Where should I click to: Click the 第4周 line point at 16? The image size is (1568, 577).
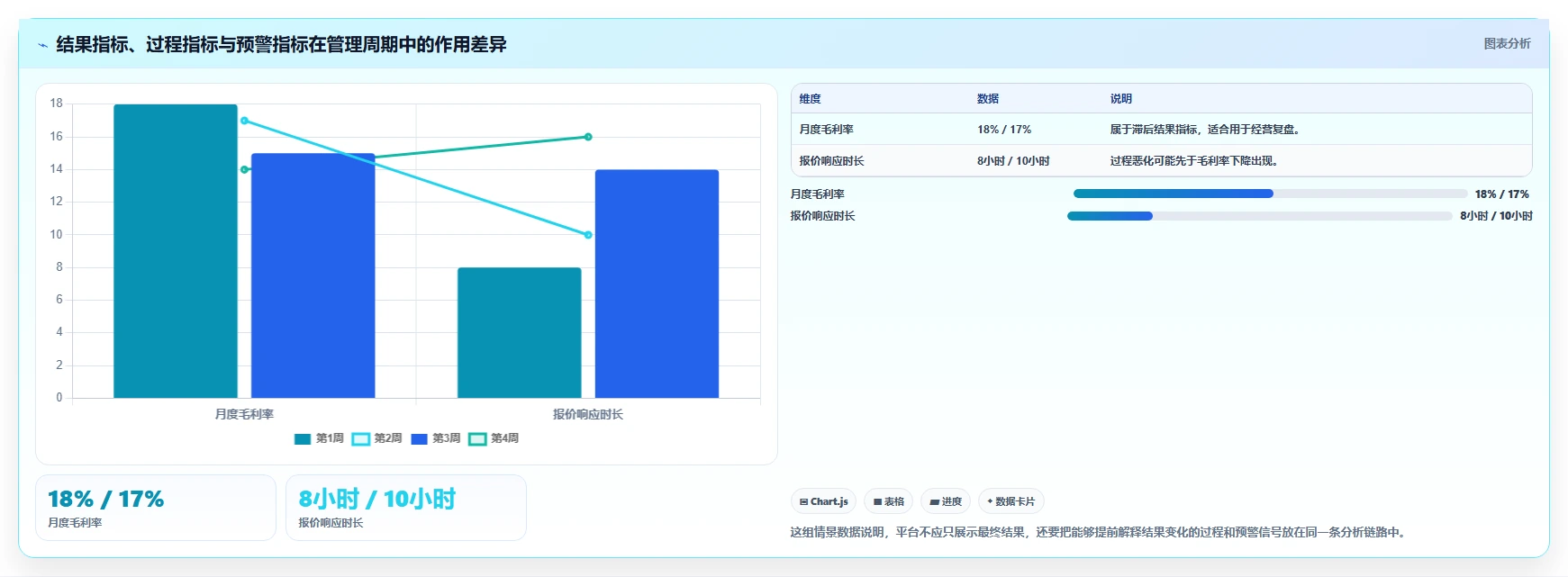tap(588, 137)
